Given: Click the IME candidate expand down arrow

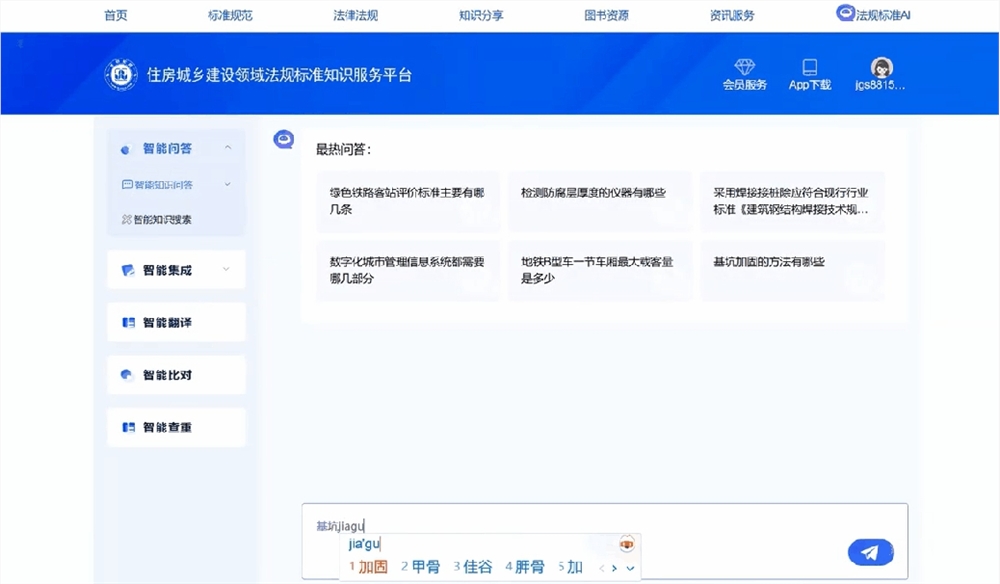Looking at the screenshot, I should [630, 568].
